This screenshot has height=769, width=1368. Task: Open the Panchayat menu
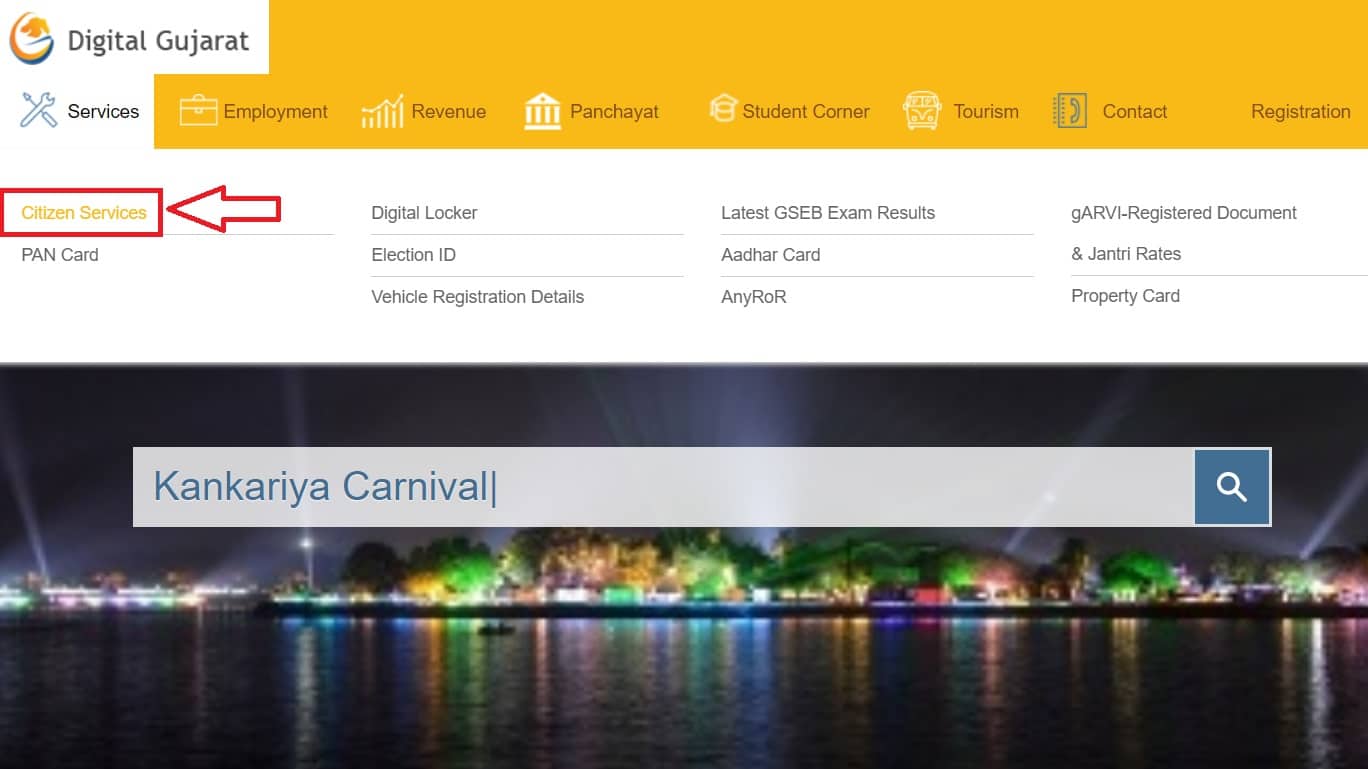click(x=614, y=112)
